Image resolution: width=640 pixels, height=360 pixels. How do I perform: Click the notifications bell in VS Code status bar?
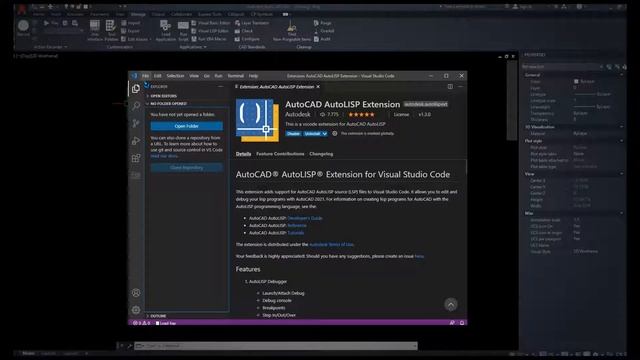click(462, 323)
